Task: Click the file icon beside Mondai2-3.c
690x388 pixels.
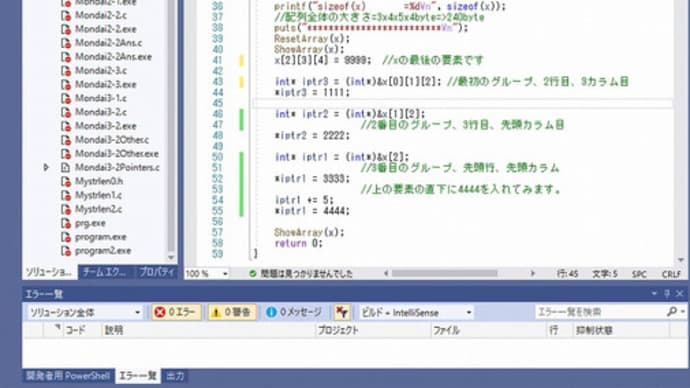Action: 66,71
